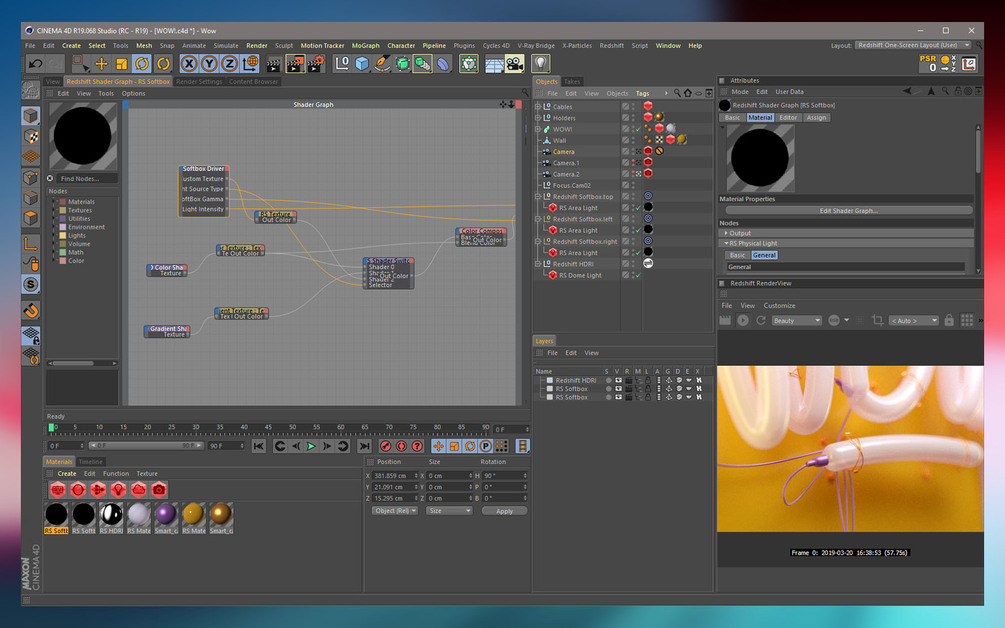Disable the RS Dome Light green checkmark
Viewport: 1005px width, 628px height.
tap(638, 276)
